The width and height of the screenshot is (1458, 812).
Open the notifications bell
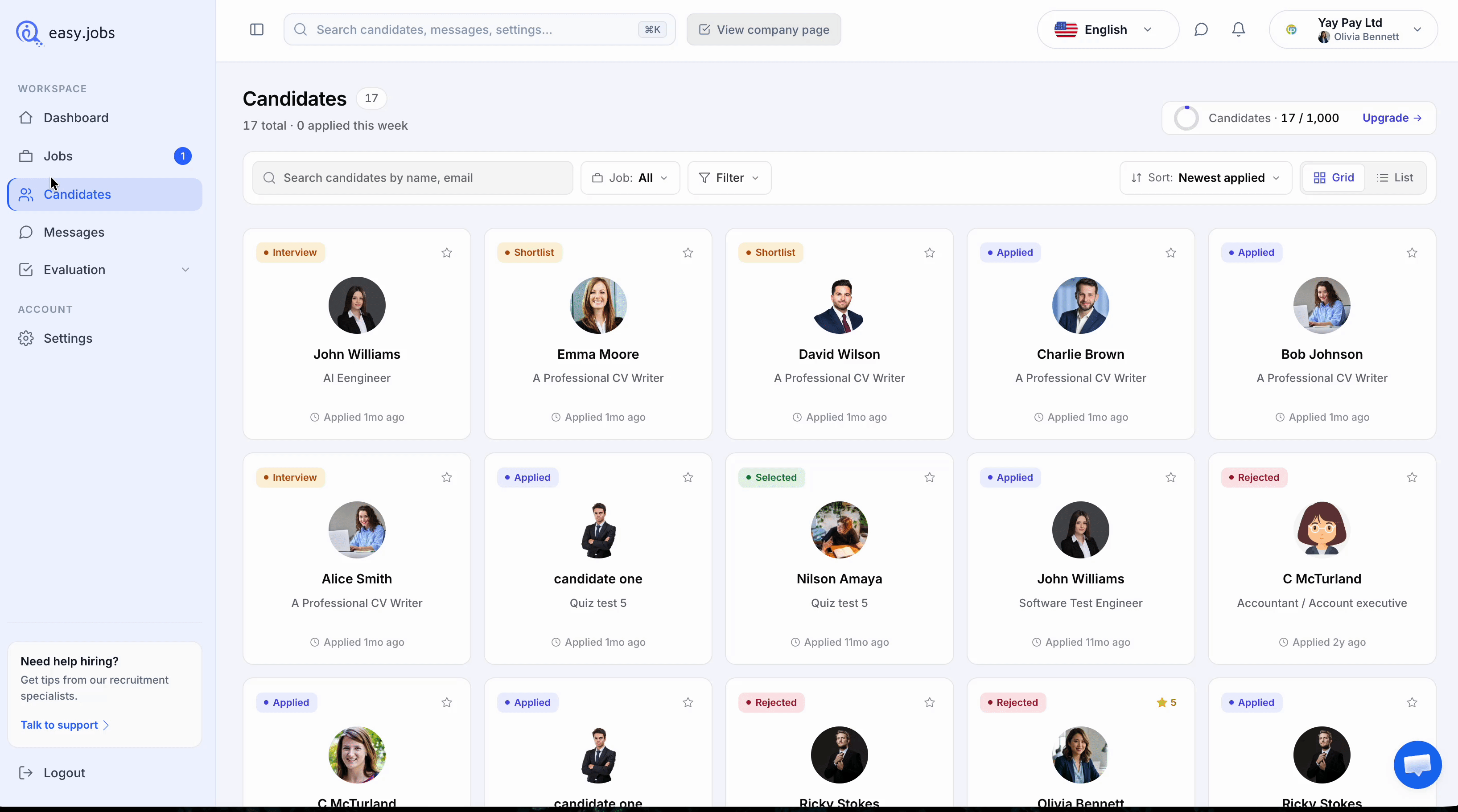click(x=1238, y=29)
